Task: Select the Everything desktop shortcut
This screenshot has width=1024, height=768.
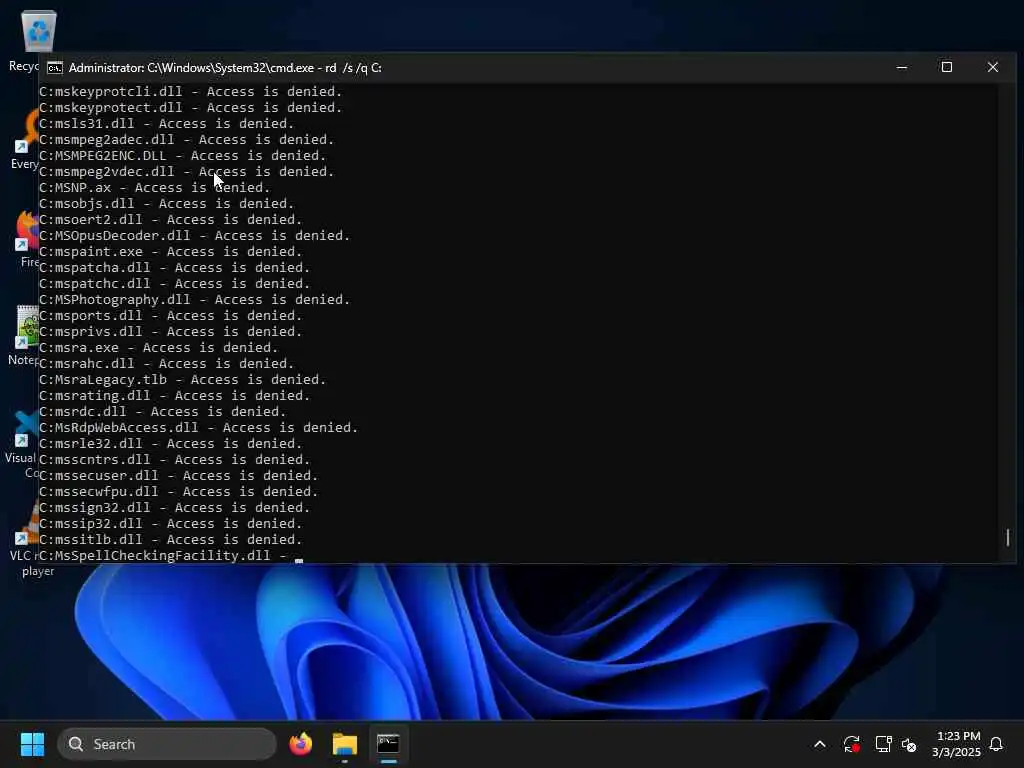Action: pyautogui.click(x=24, y=140)
